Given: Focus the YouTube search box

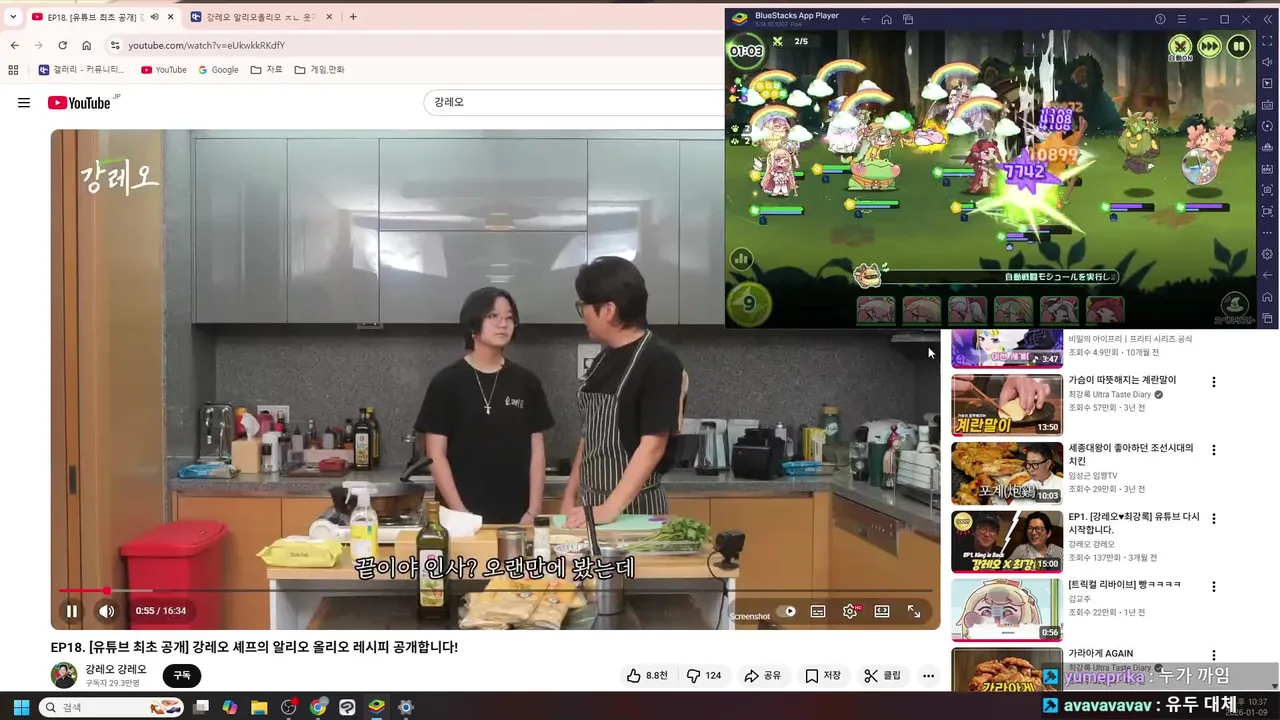Looking at the screenshot, I should tap(575, 102).
